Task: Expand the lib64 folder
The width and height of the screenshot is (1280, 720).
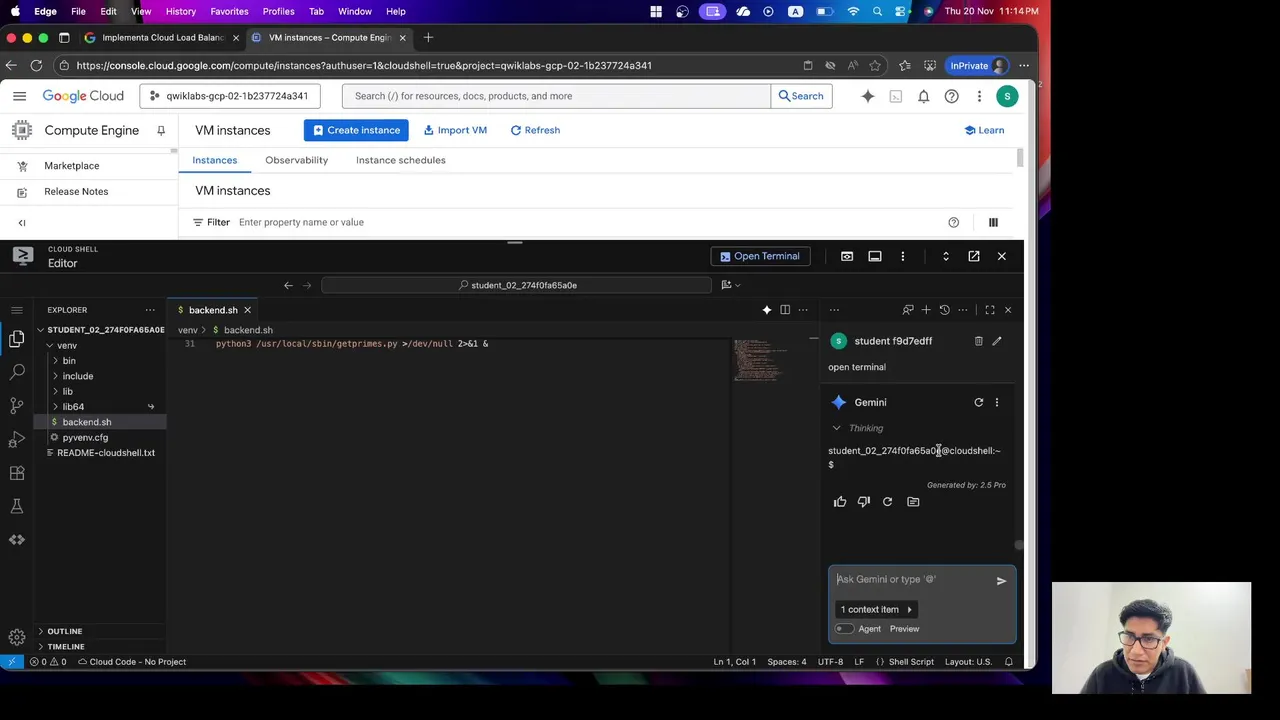Action: coord(73,407)
